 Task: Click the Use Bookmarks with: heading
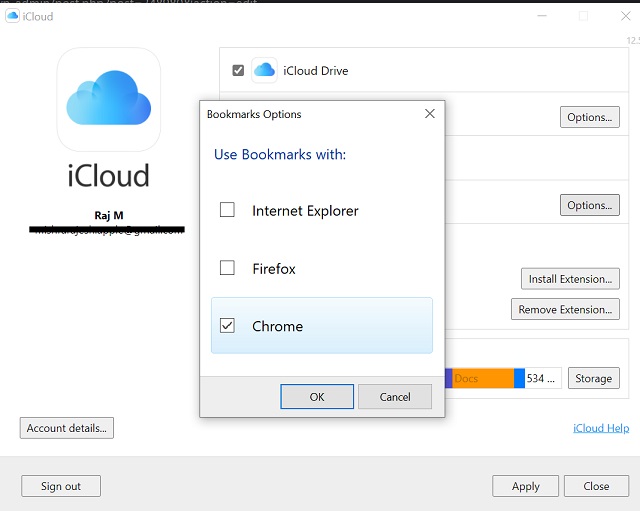280,154
